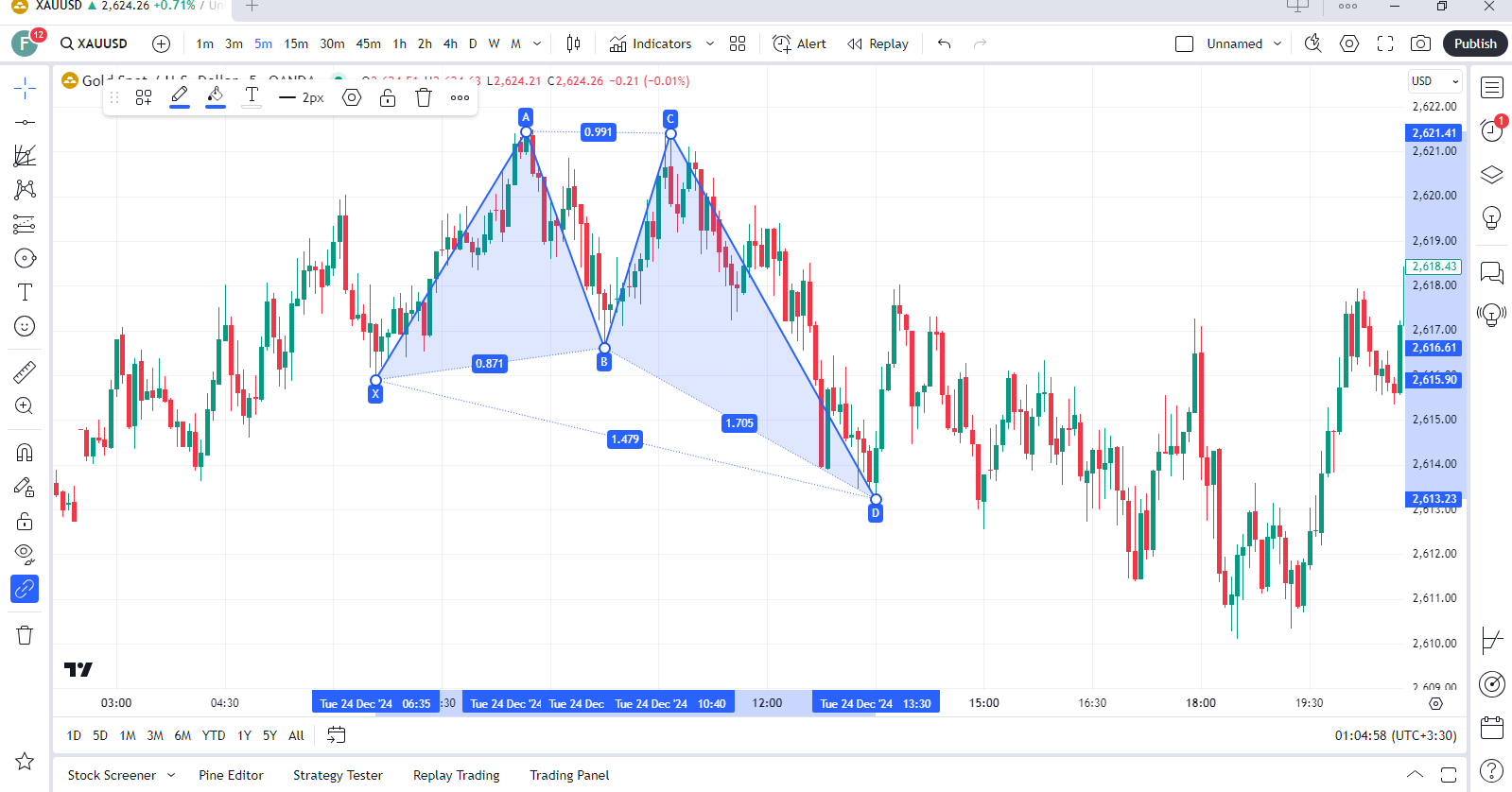Open the chart patterns tool group

(x=25, y=190)
